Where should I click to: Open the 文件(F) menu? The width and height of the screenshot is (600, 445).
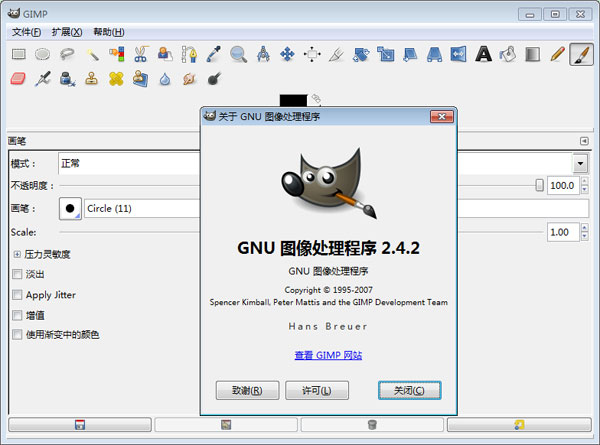(26, 32)
